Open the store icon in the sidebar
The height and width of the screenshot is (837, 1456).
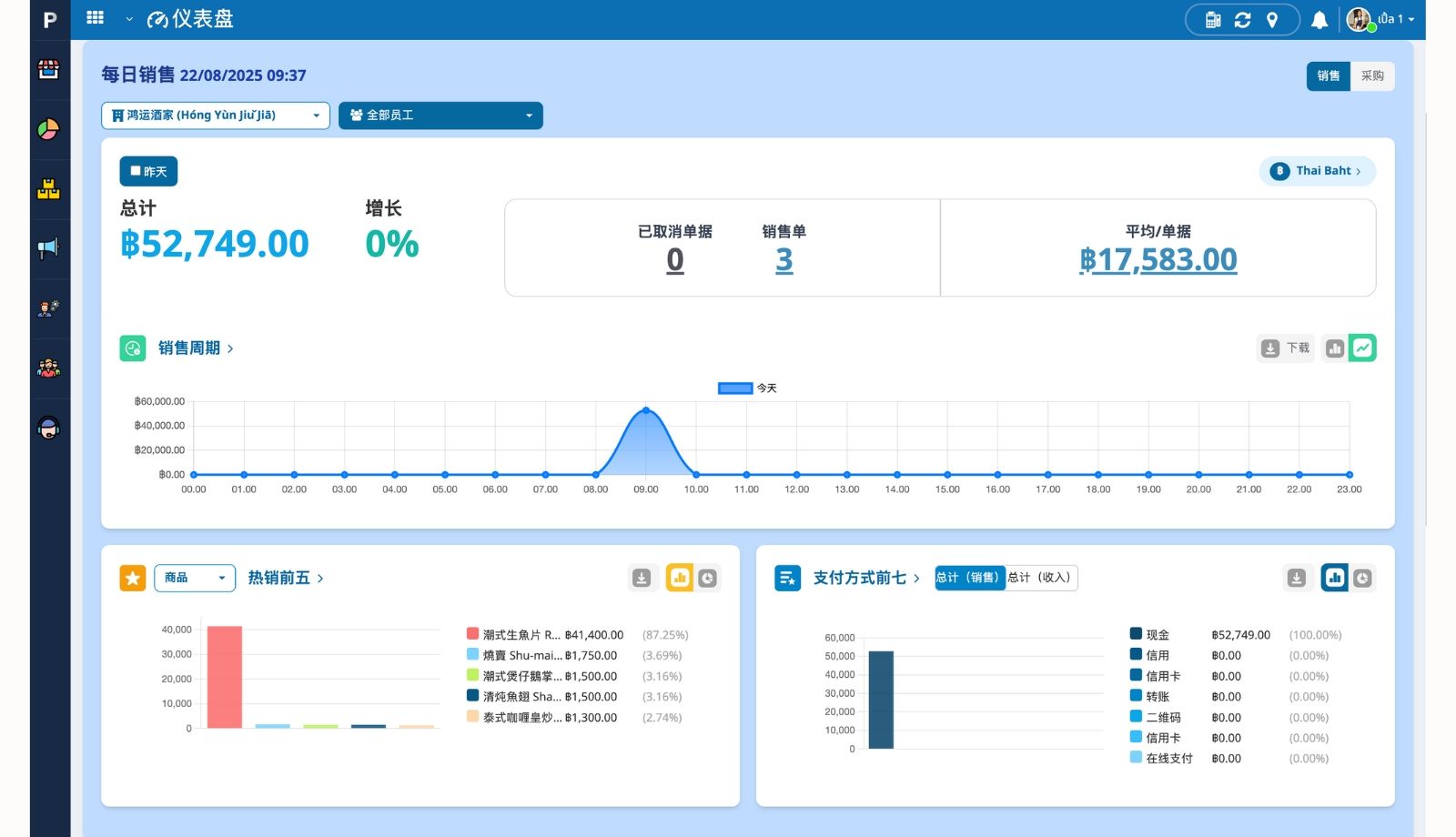(x=49, y=70)
